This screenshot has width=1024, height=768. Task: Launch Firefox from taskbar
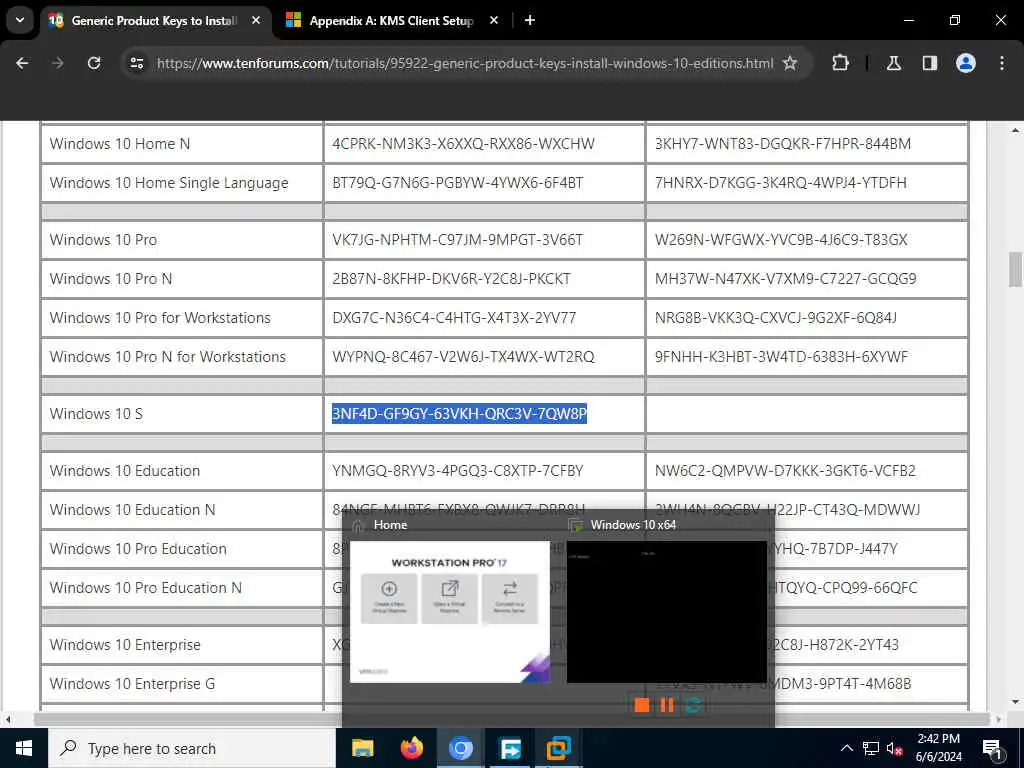tap(411, 748)
